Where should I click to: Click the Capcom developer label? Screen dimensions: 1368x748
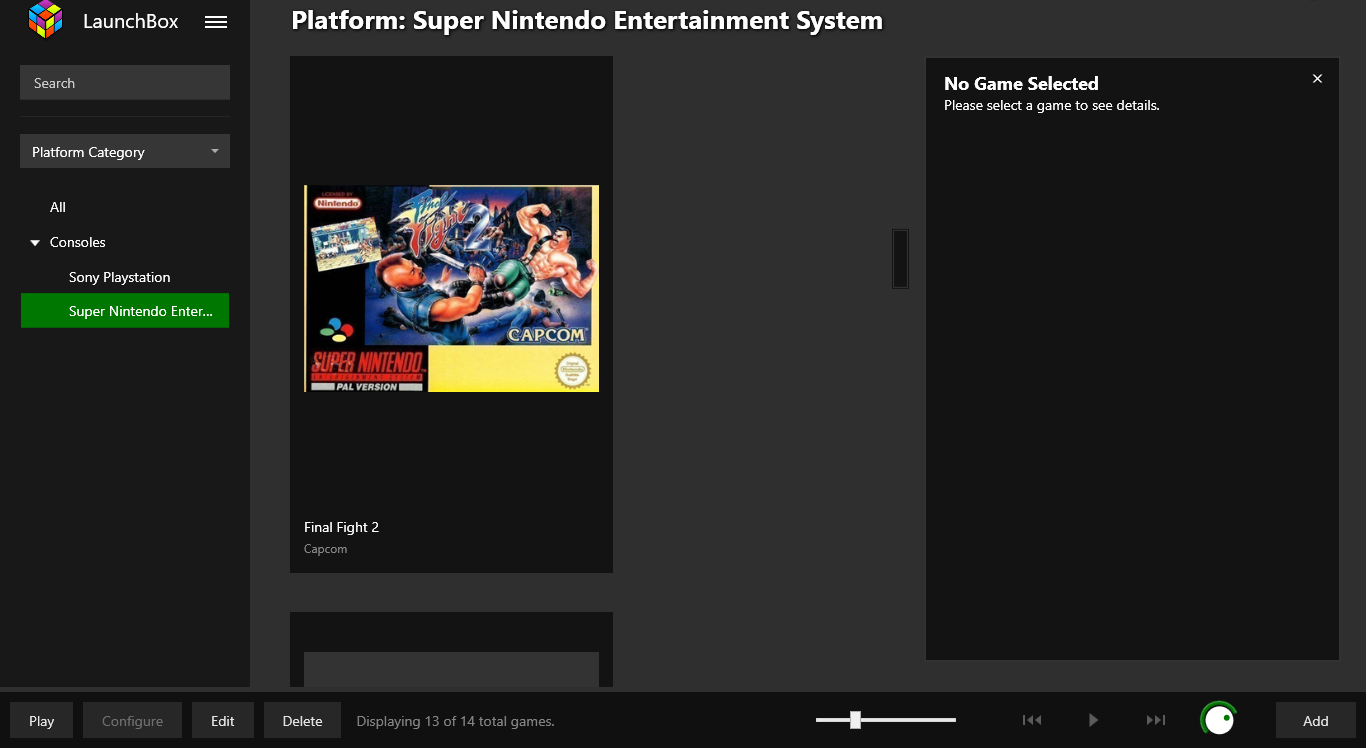click(326, 549)
